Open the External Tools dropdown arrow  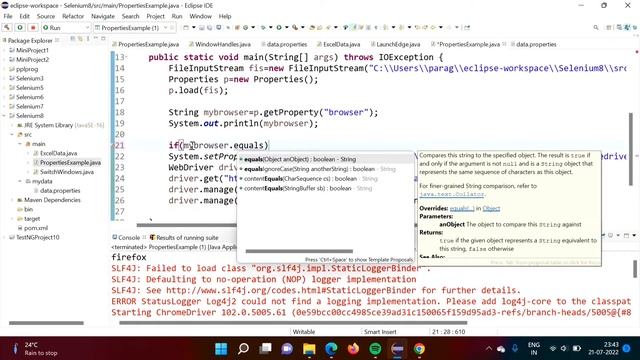pos(302,27)
